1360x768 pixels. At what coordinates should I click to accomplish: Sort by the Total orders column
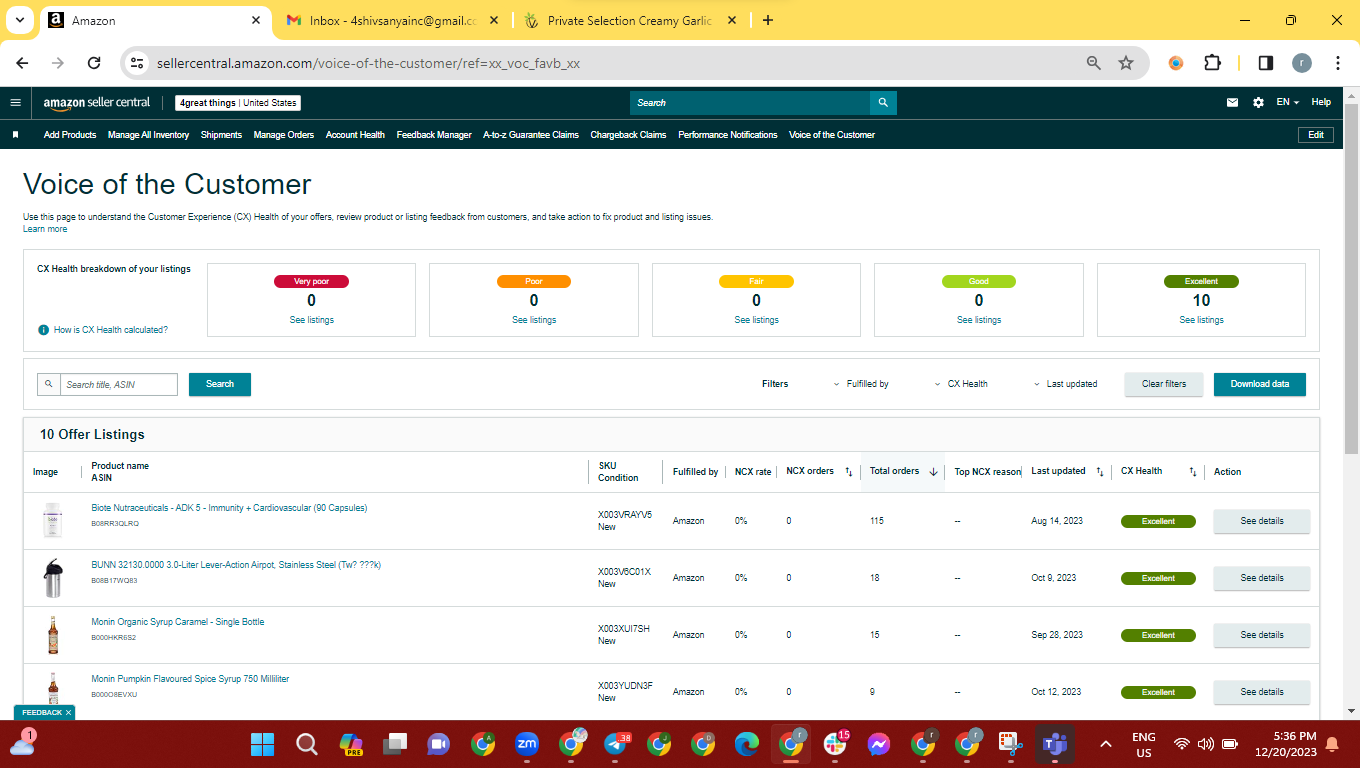903,471
